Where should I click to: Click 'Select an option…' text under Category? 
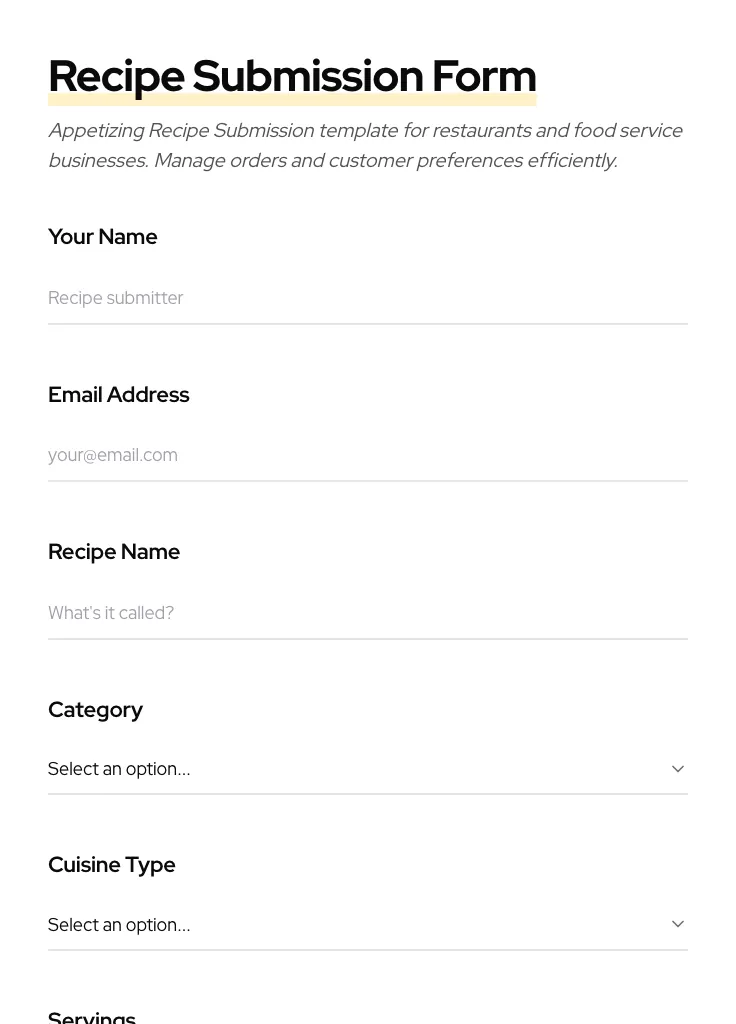tap(119, 769)
